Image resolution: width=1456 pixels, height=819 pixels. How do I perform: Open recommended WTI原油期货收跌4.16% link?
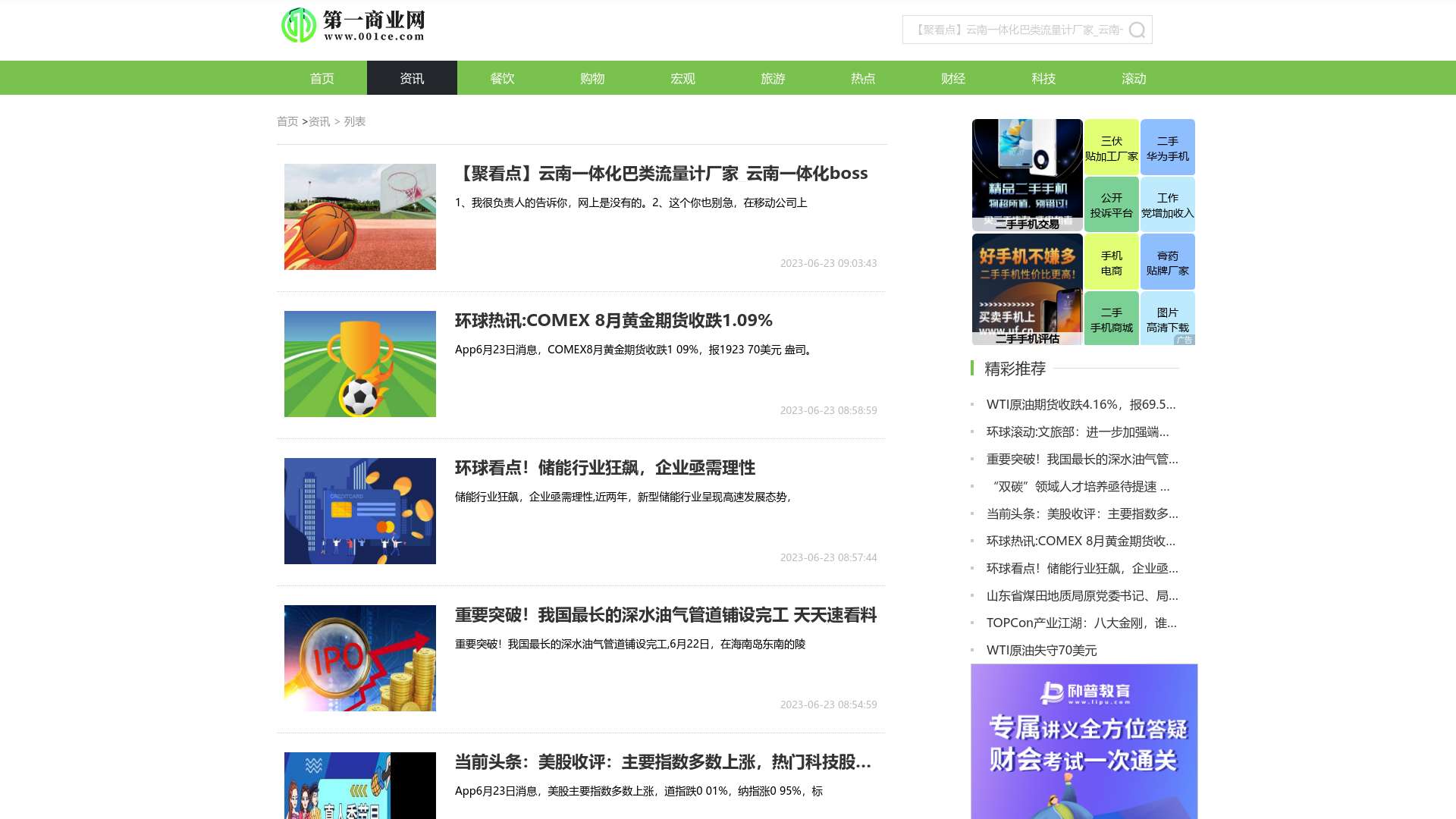click(x=1081, y=404)
